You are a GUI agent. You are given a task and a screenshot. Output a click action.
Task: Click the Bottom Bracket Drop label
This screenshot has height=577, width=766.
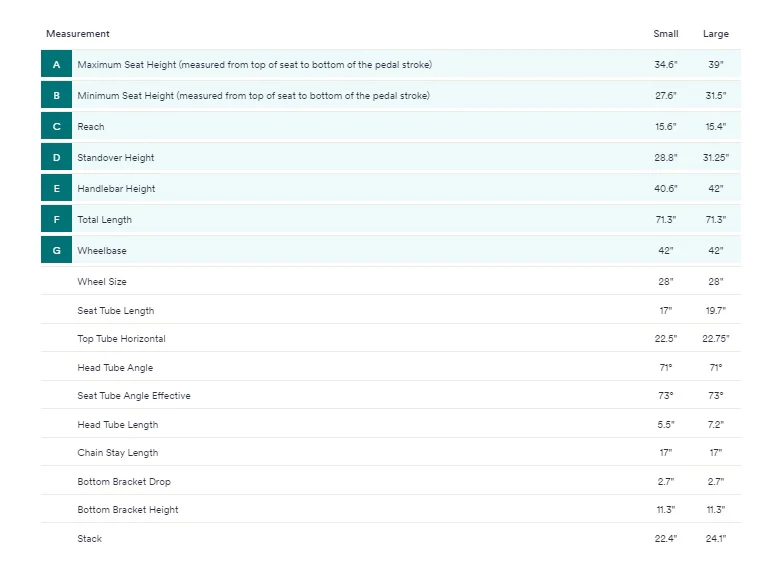[x=124, y=482]
